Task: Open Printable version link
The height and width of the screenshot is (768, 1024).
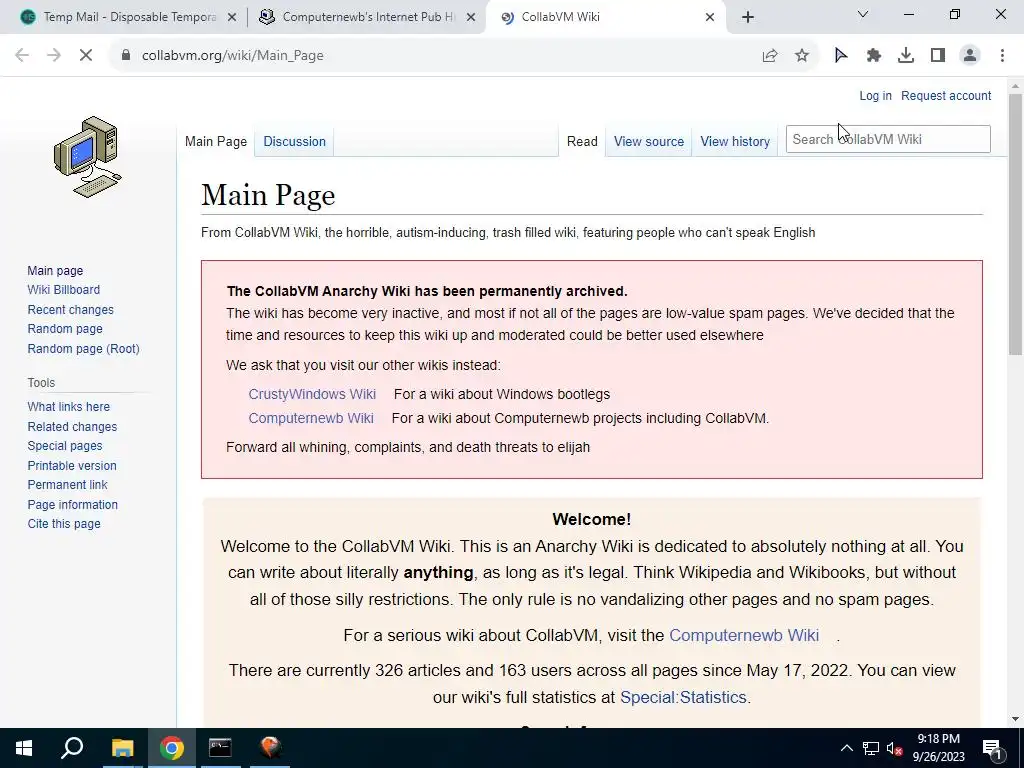Action: [x=72, y=466]
